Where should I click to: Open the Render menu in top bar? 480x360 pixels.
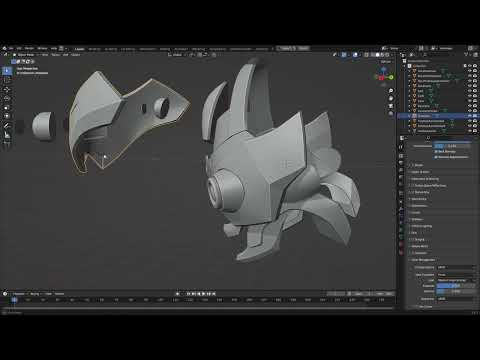click(x=29, y=48)
